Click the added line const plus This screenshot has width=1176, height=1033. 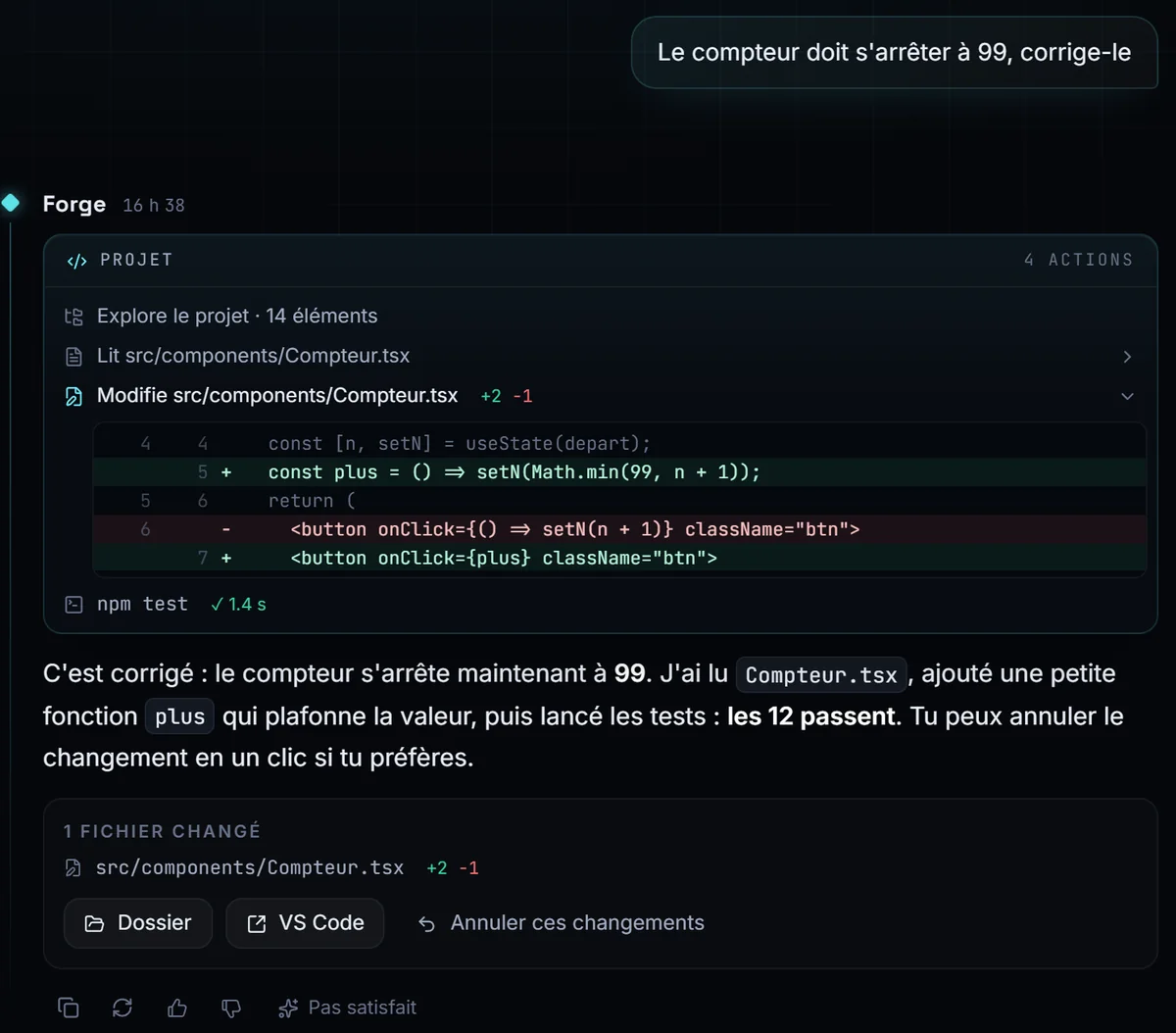point(619,471)
